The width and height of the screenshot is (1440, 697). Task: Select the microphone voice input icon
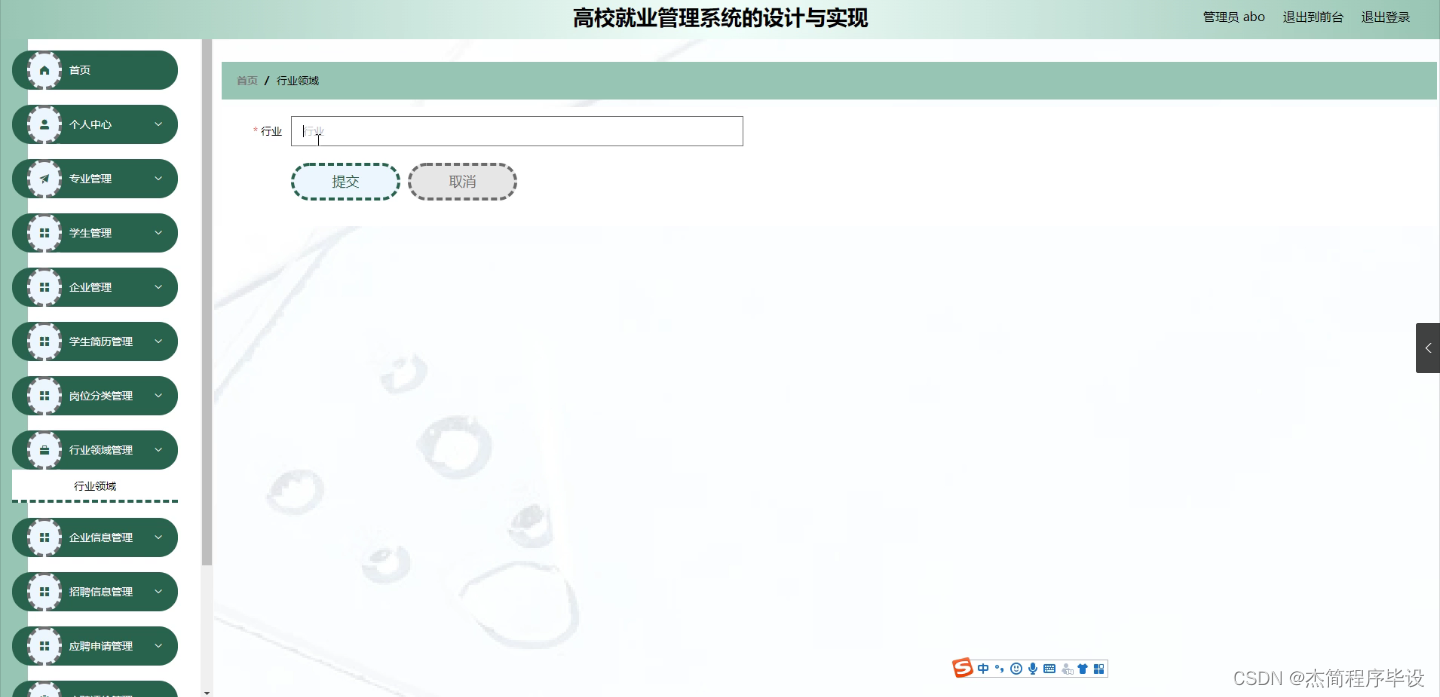[x=1033, y=668]
